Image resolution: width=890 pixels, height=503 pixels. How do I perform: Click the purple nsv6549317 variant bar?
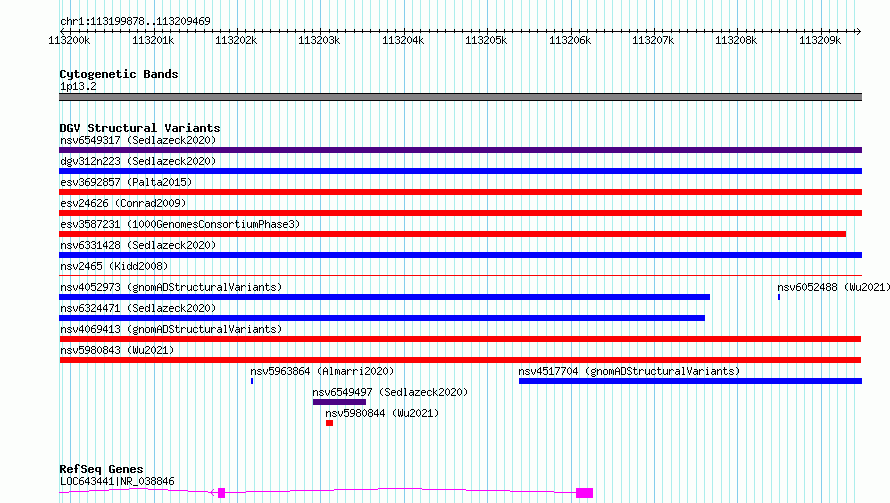(x=460, y=150)
